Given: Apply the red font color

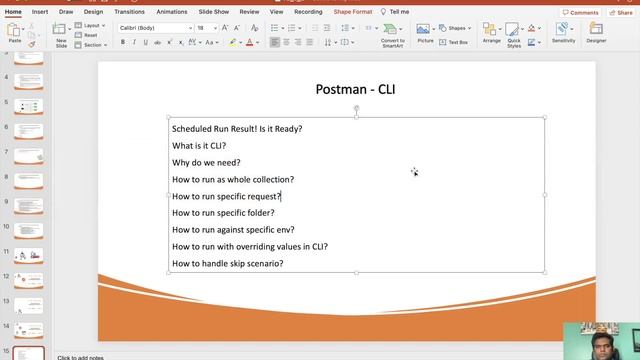Looking at the screenshot, I should 249,42.
